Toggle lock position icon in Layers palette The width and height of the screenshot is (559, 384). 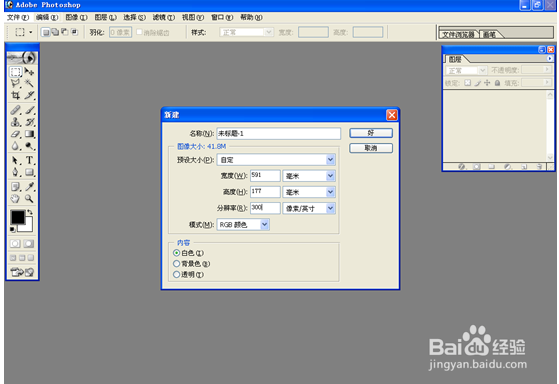[487, 83]
